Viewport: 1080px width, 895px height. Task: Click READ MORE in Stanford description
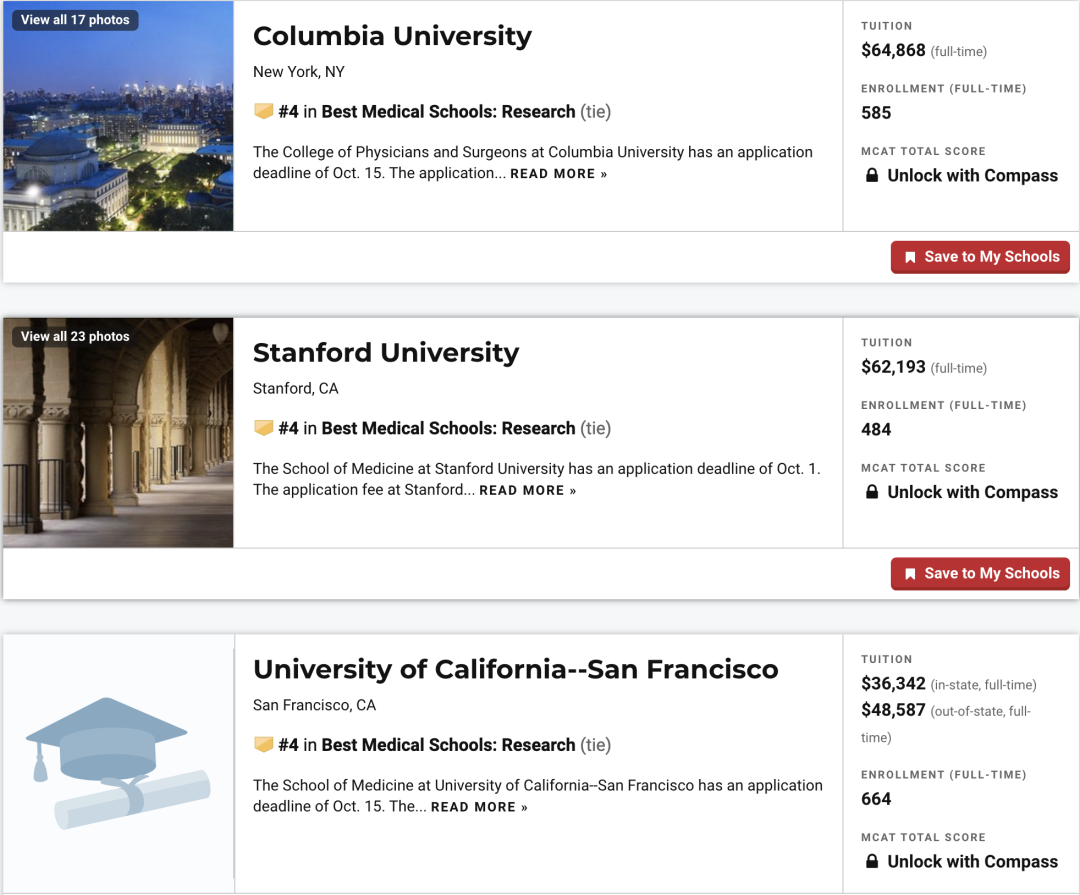[528, 491]
